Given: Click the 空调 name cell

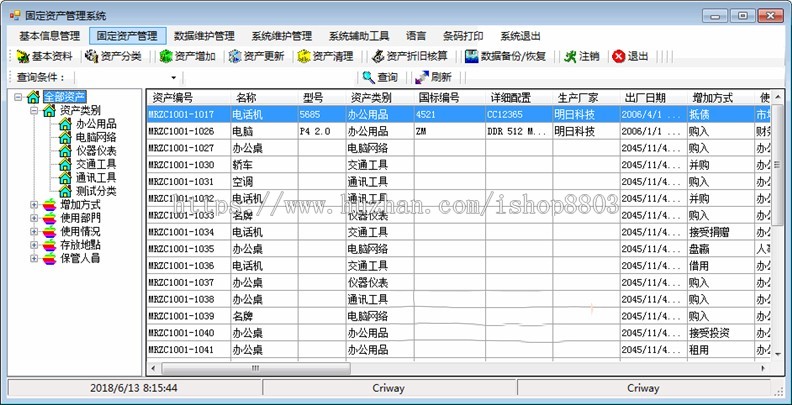Looking at the screenshot, I should coord(264,181).
